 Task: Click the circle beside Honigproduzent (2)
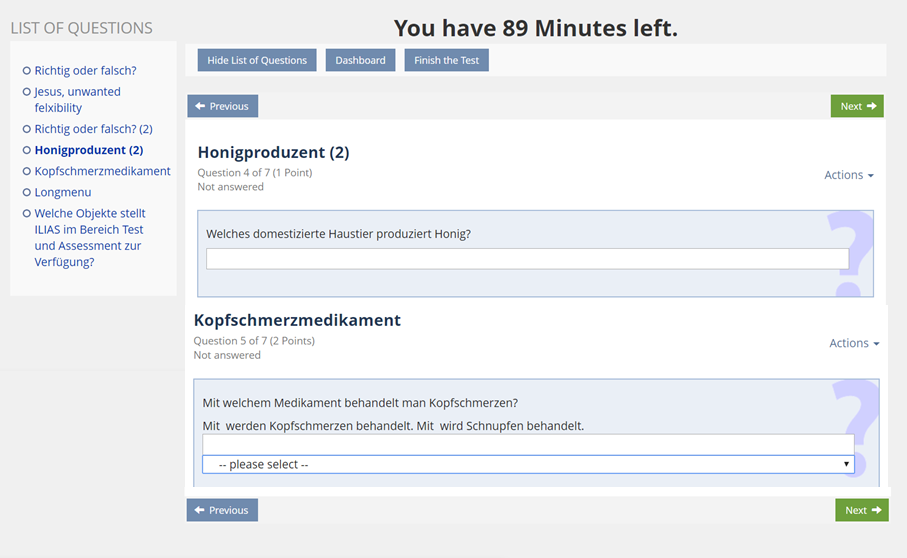point(27,150)
